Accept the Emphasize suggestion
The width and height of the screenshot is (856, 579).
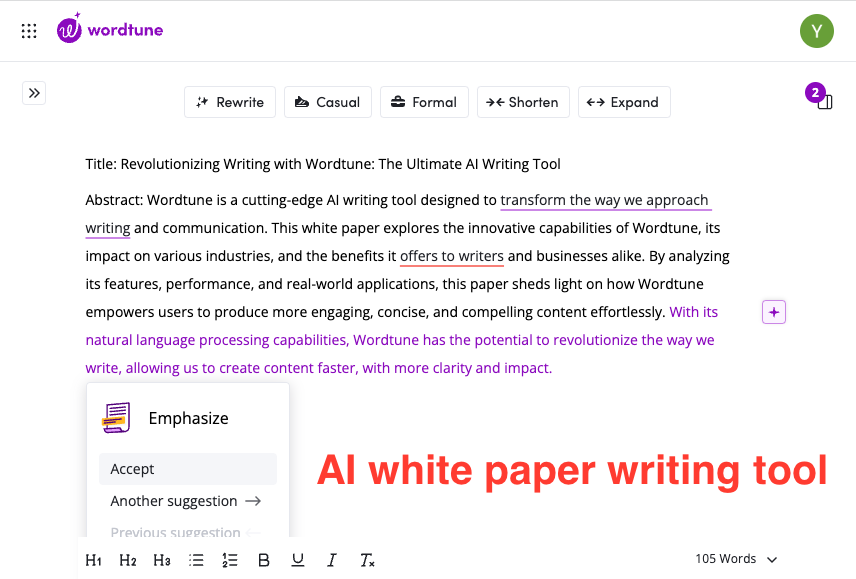[x=187, y=469]
